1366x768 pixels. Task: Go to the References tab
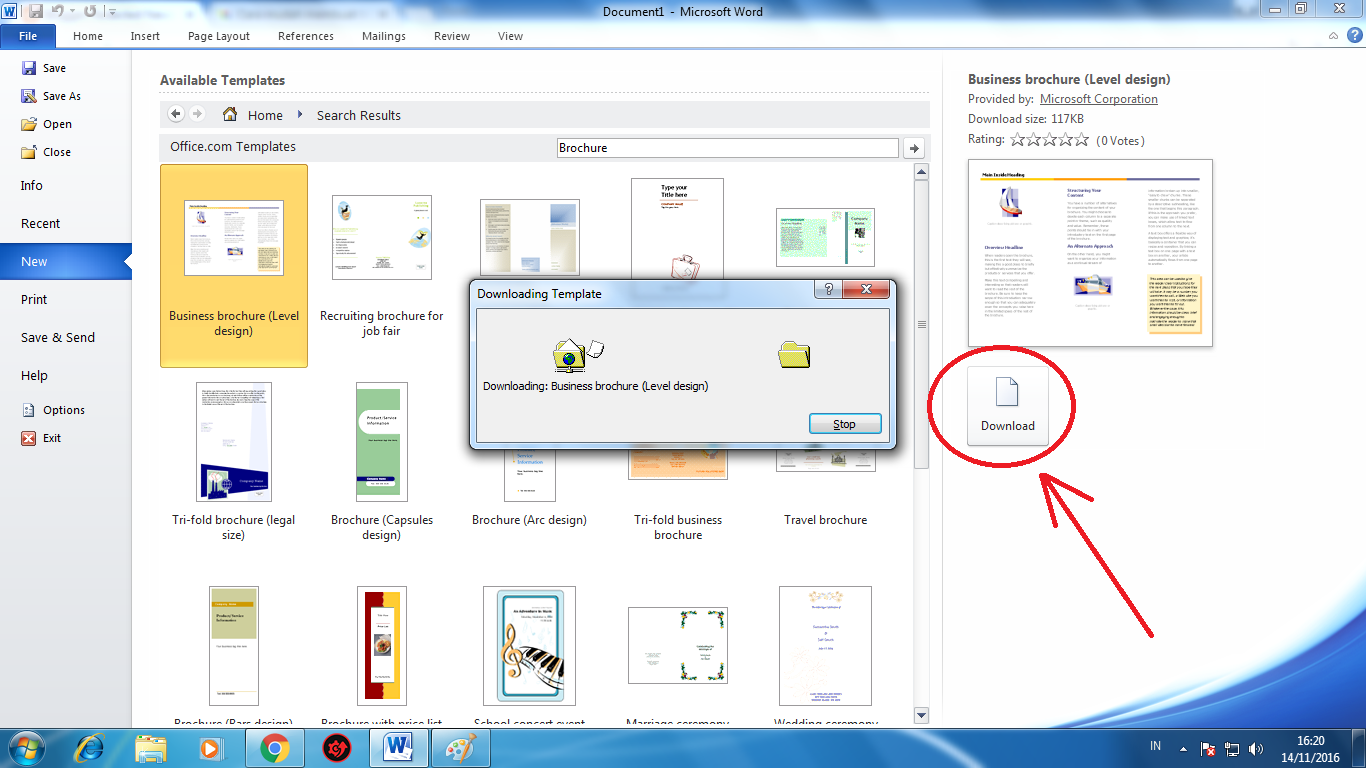pos(306,36)
